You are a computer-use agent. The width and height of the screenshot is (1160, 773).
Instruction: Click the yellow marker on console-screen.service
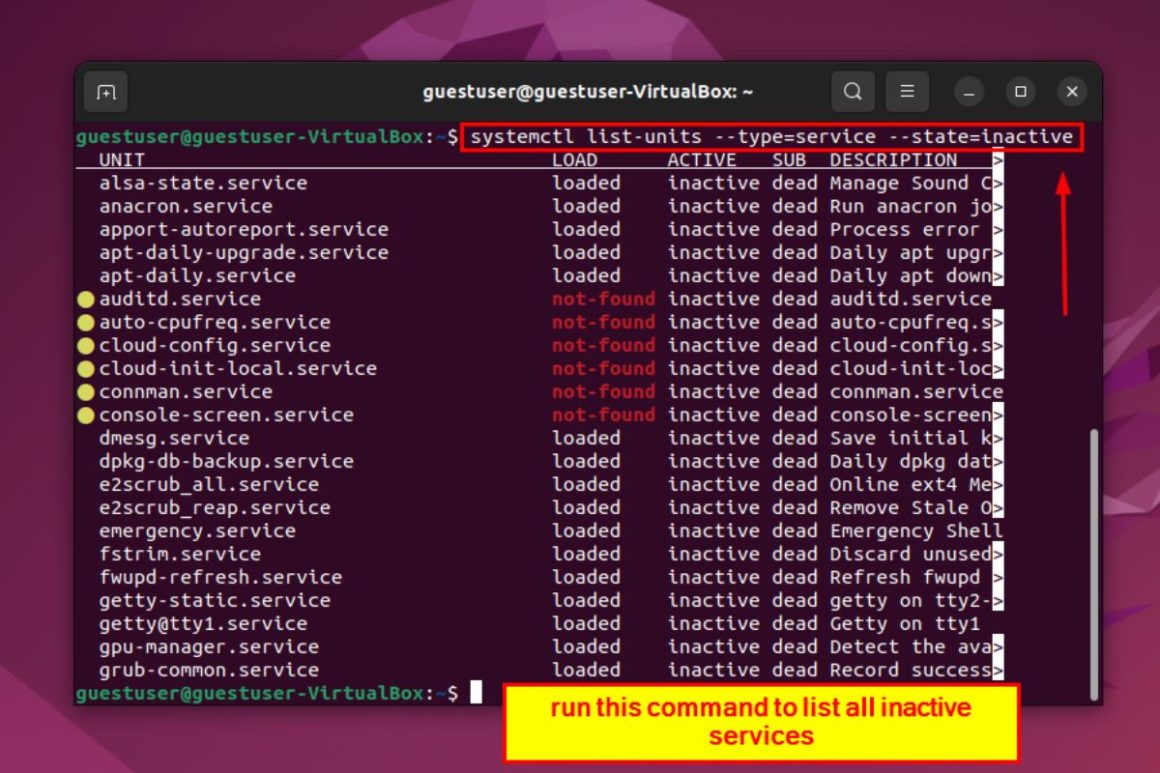87,414
